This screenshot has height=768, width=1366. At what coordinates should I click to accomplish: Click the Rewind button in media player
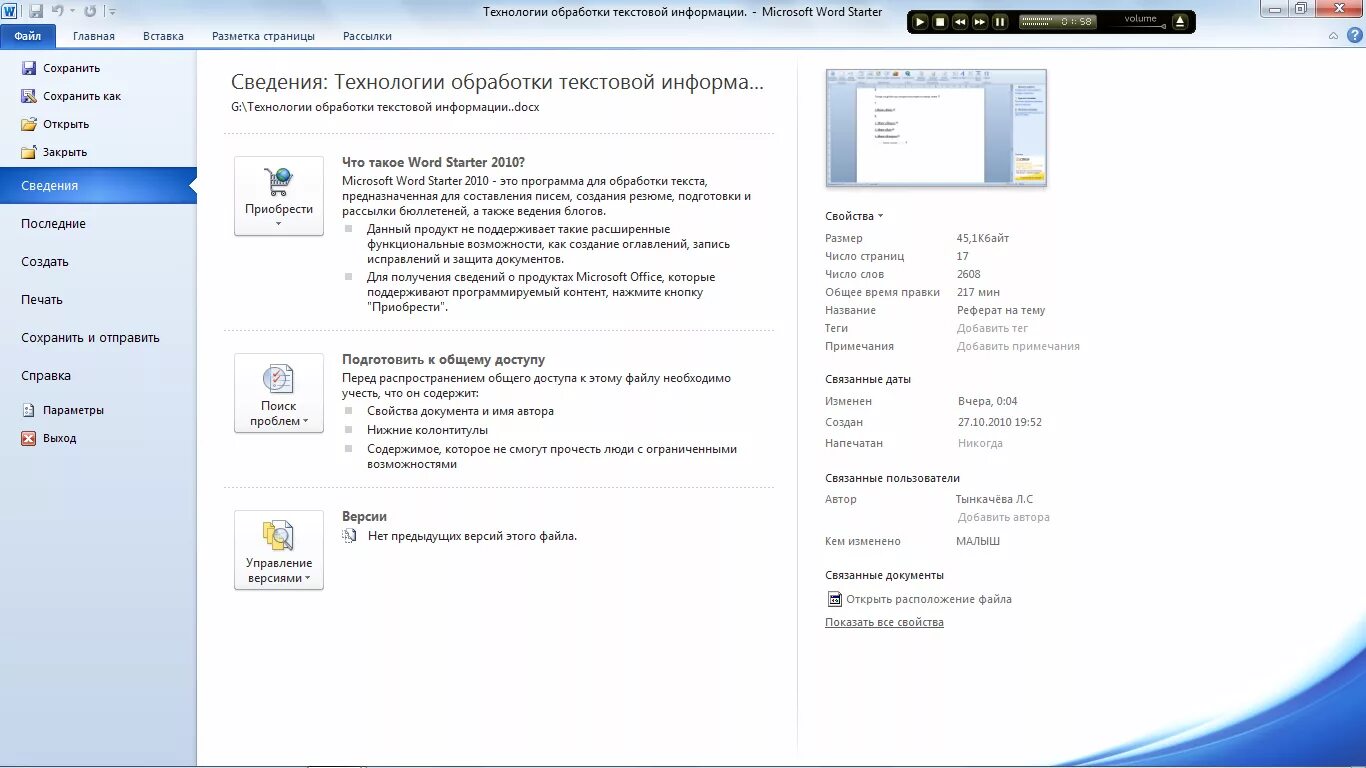(x=960, y=21)
